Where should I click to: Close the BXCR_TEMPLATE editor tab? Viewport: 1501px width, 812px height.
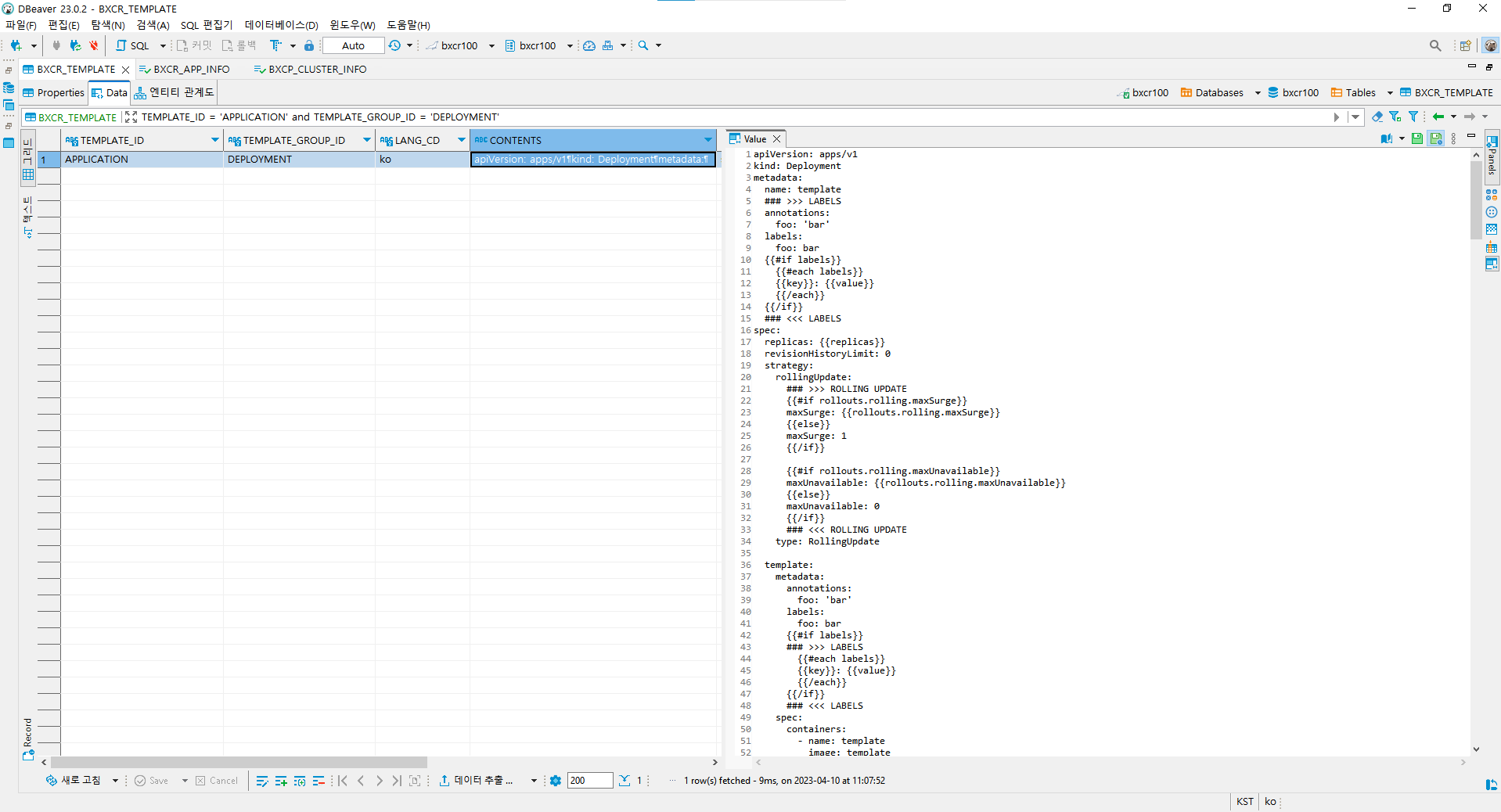pyautogui.click(x=125, y=70)
